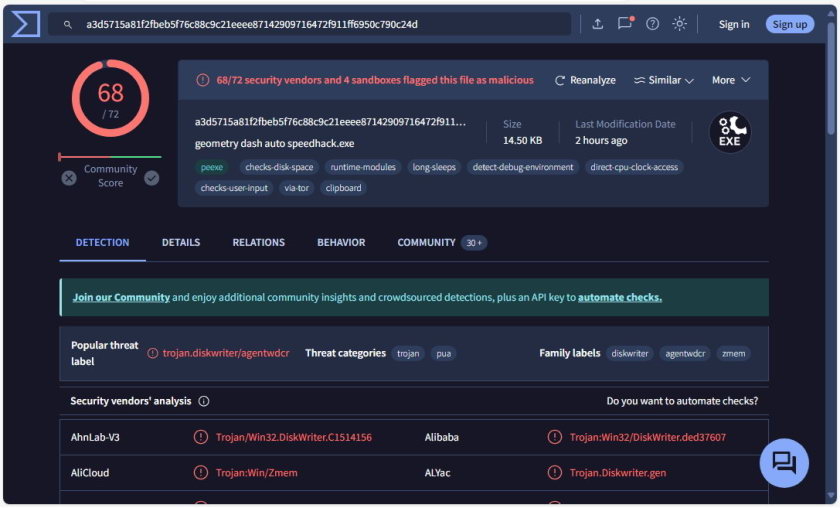This screenshot has width=840, height=508.
Task: Switch to the DETAILS tab
Action: pos(181,243)
